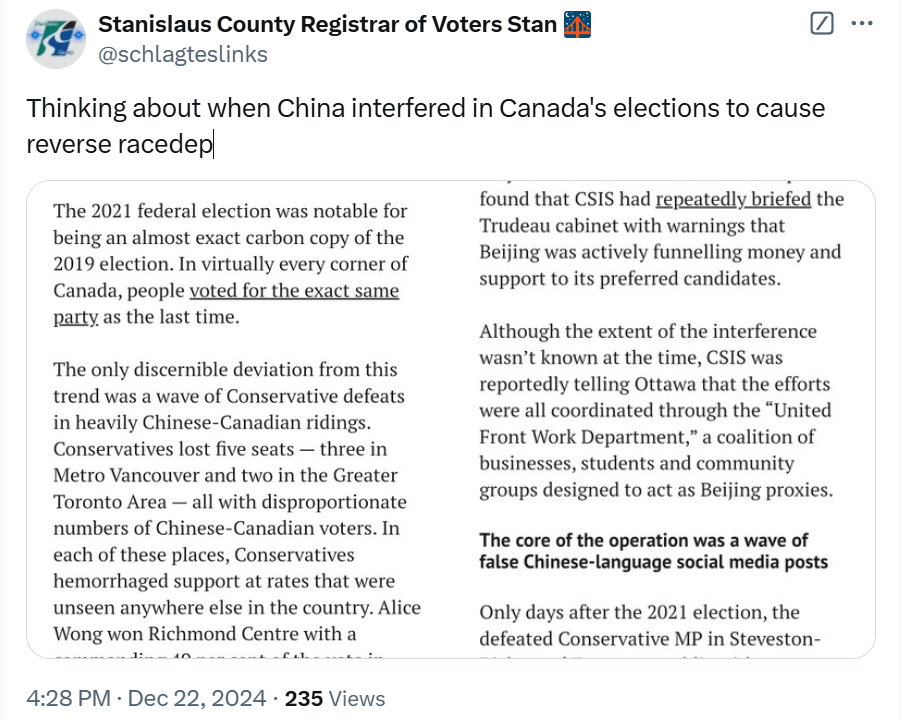
Task: Click the 235 Views counter
Action: [x=335, y=698]
